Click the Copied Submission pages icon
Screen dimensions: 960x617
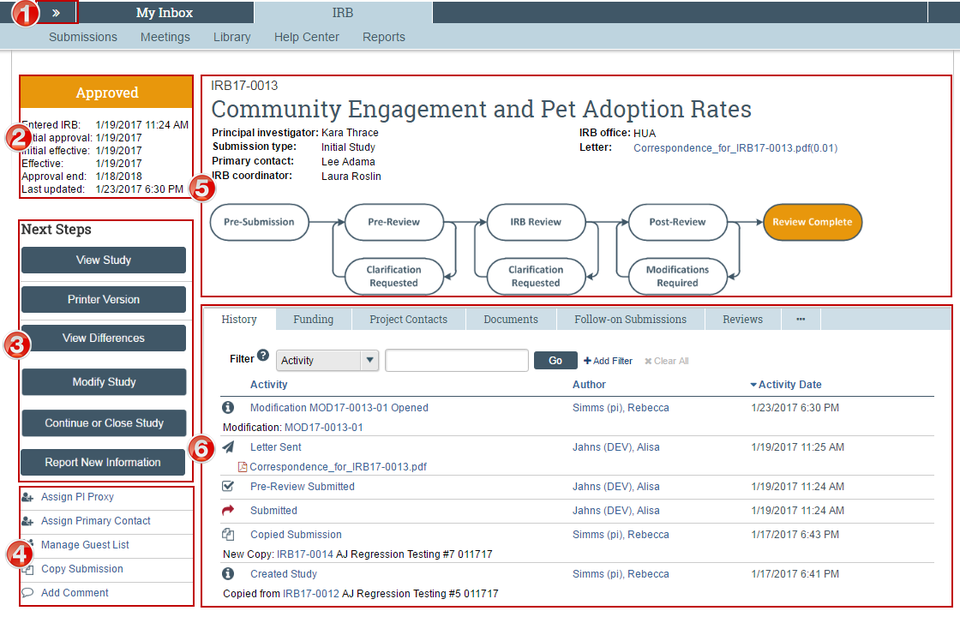pos(228,534)
